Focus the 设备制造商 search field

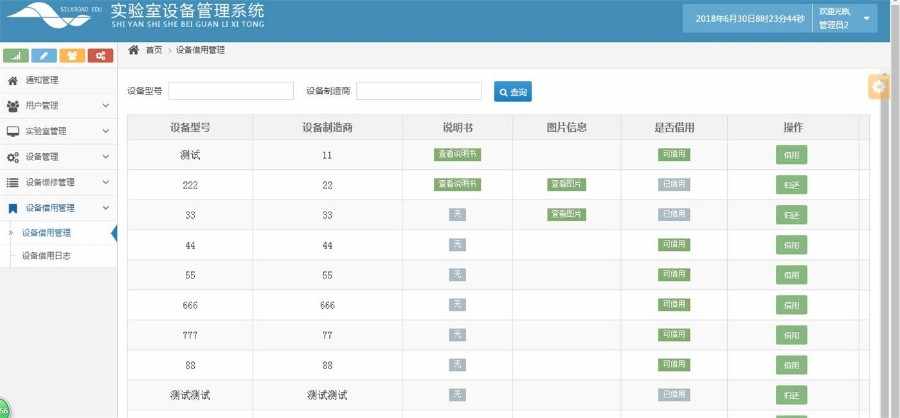[x=418, y=91]
